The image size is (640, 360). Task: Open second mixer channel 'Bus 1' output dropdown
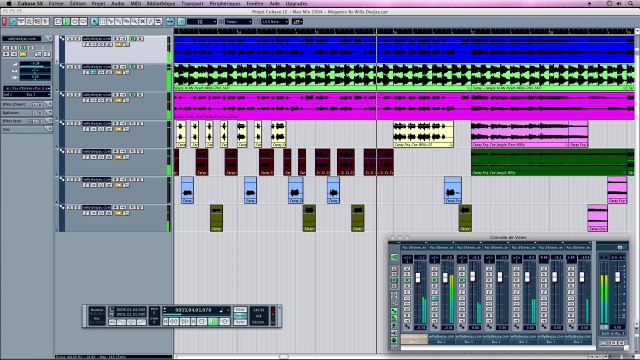pyautogui.click(x=442, y=342)
